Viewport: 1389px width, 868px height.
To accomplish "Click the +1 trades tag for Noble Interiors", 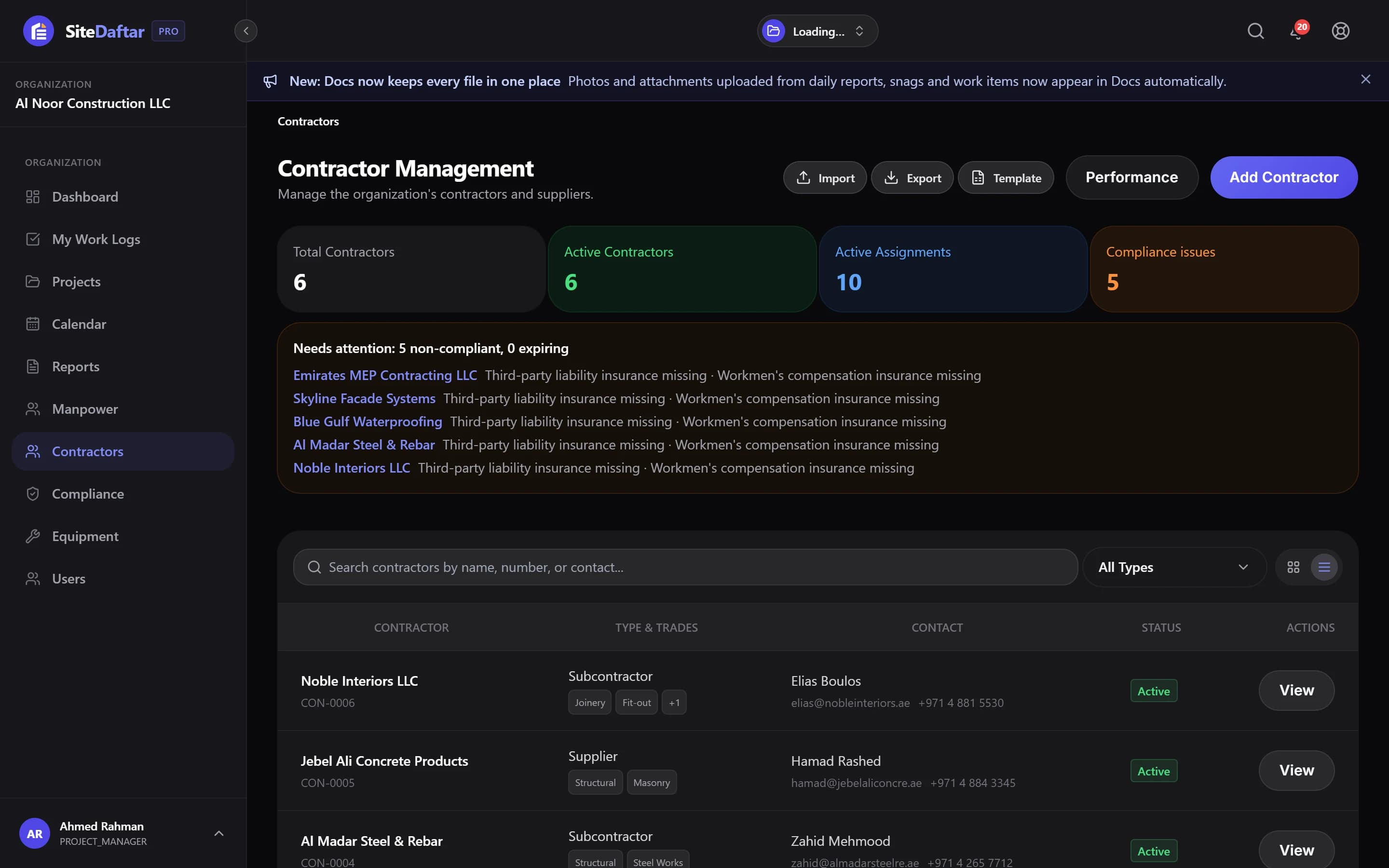I will [x=674, y=703].
